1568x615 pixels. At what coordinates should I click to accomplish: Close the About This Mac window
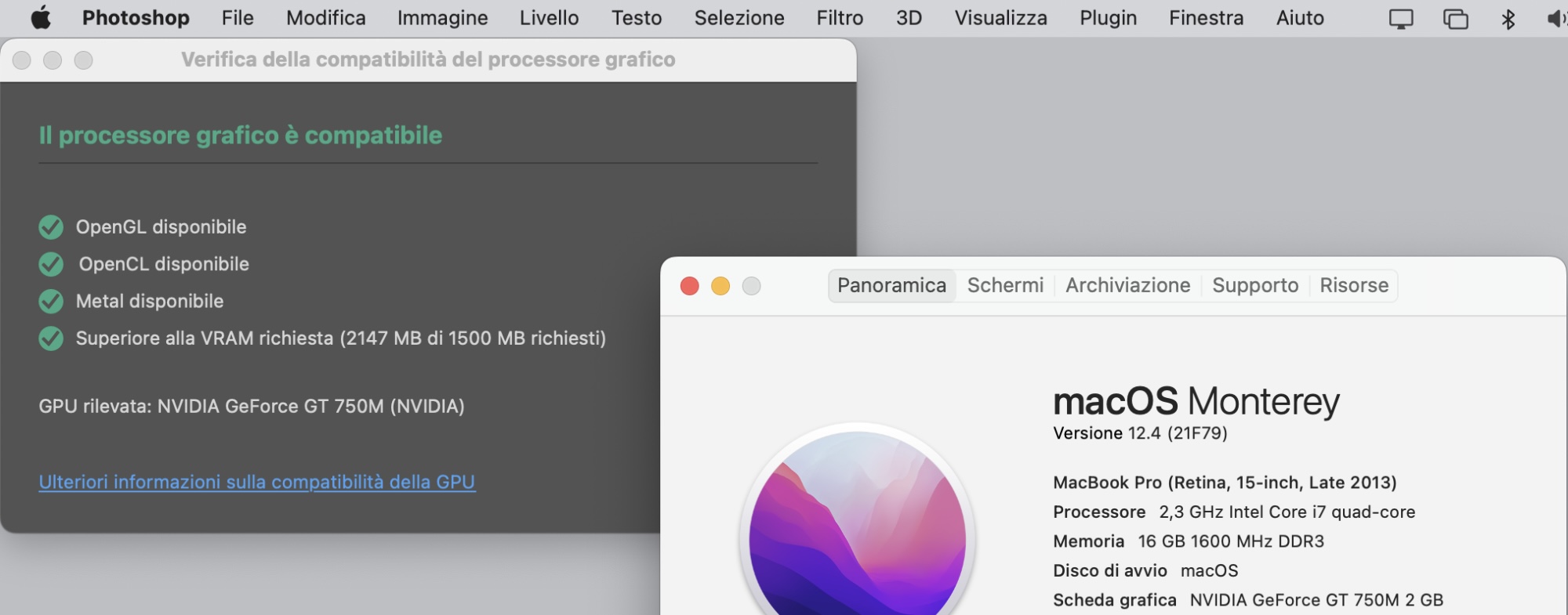[x=690, y=286]
